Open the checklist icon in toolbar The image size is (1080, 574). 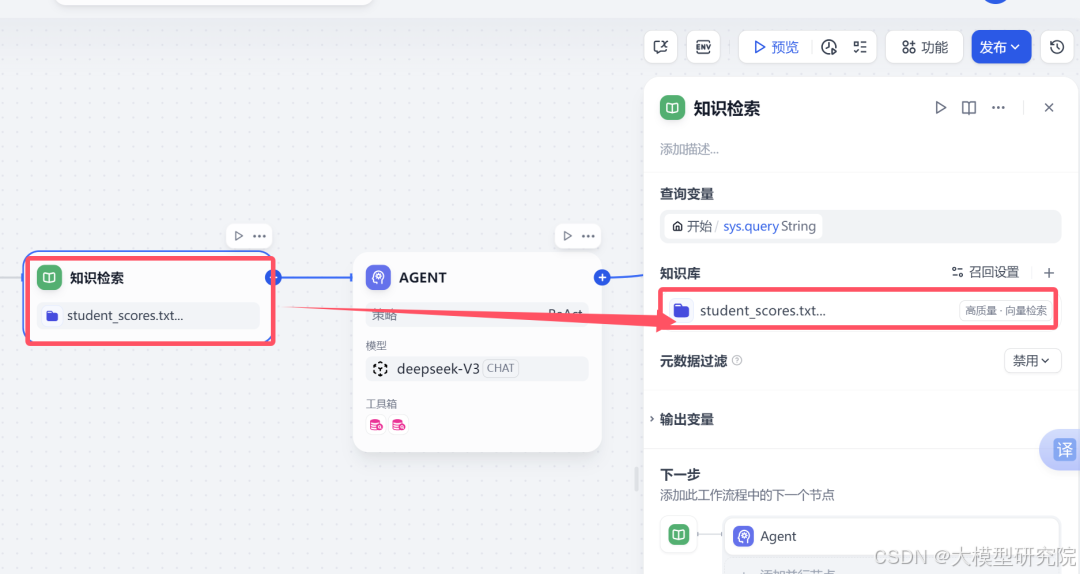click(x=860, y=47)
